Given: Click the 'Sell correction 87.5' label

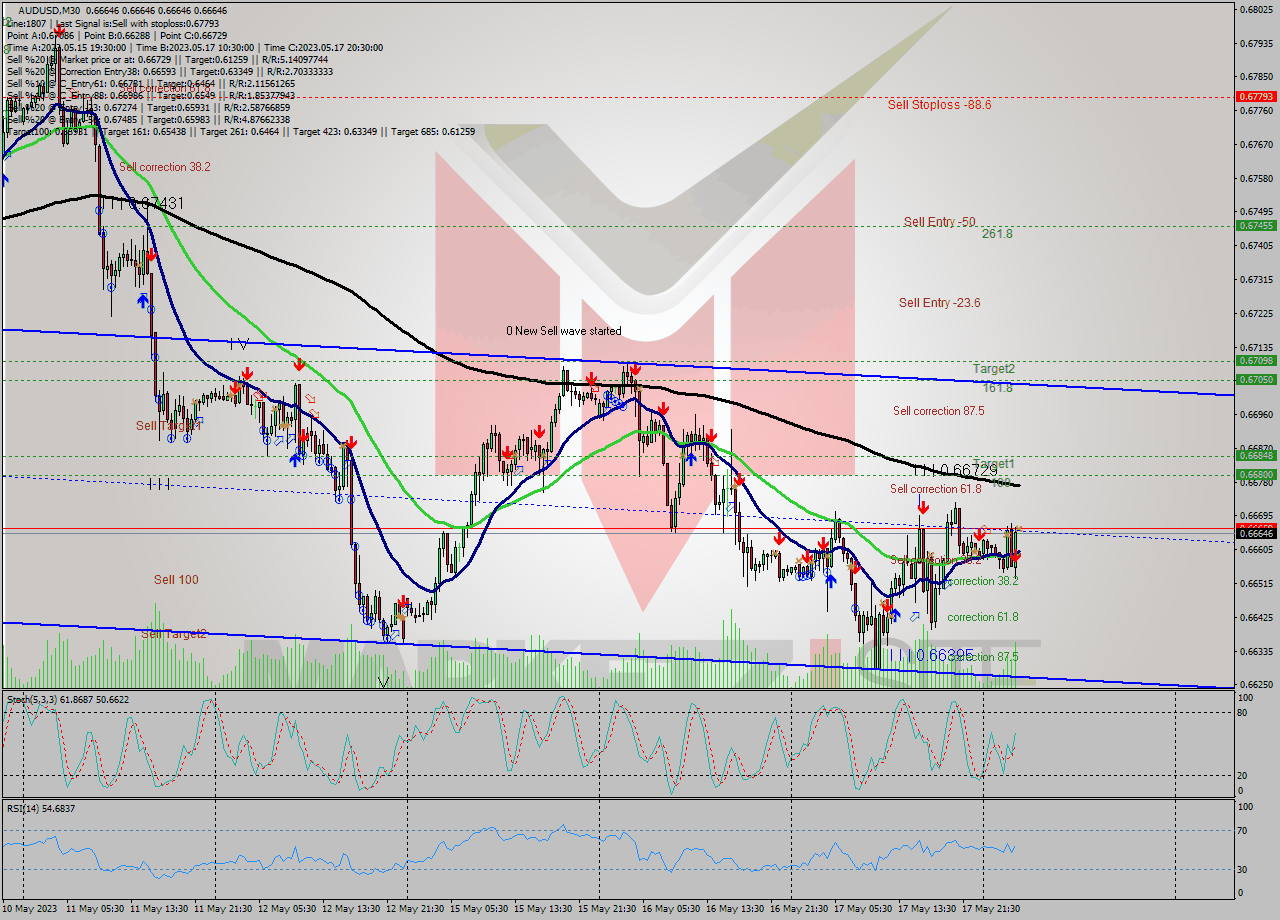Looking at the screenshot, I should (938, 410).
